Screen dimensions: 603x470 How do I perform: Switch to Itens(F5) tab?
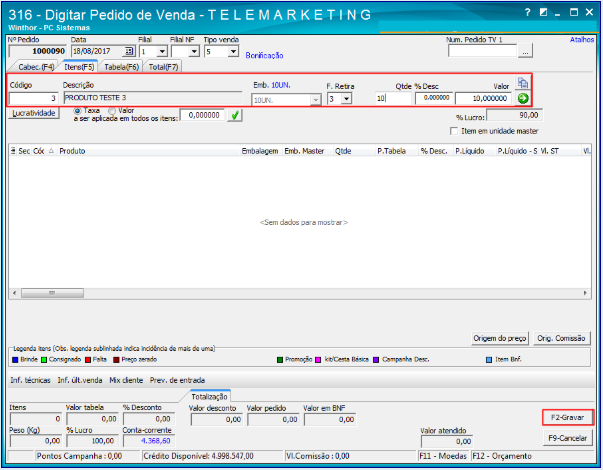point(79,67)
